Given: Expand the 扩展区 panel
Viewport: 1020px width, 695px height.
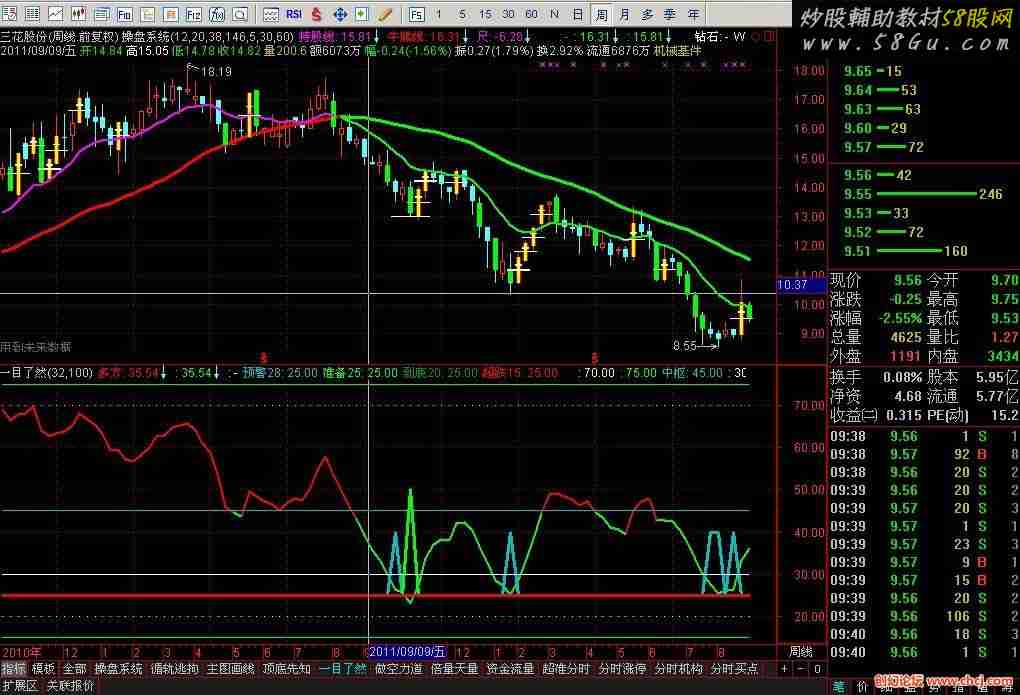Looking at the screenshot, I should pyautogui.click(x=19, y=686).
